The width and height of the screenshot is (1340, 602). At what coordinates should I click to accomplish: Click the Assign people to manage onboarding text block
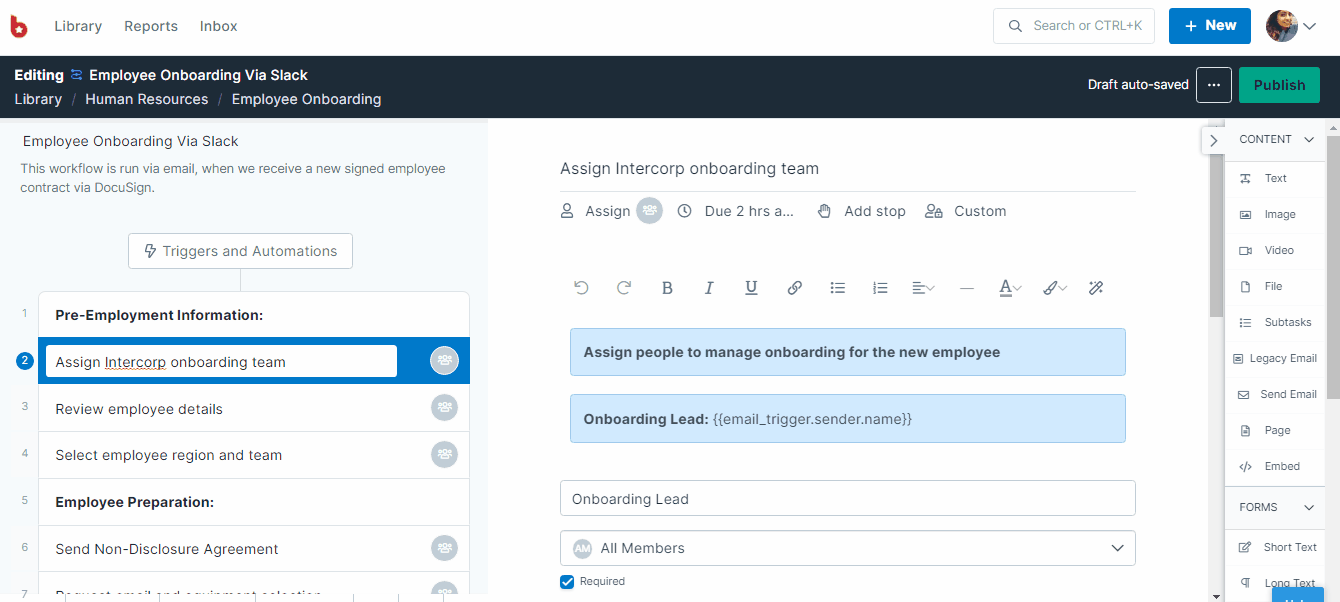click(x=847, y=352)
